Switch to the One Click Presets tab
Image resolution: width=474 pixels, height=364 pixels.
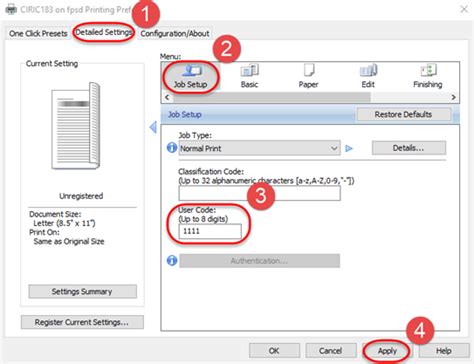38,33
